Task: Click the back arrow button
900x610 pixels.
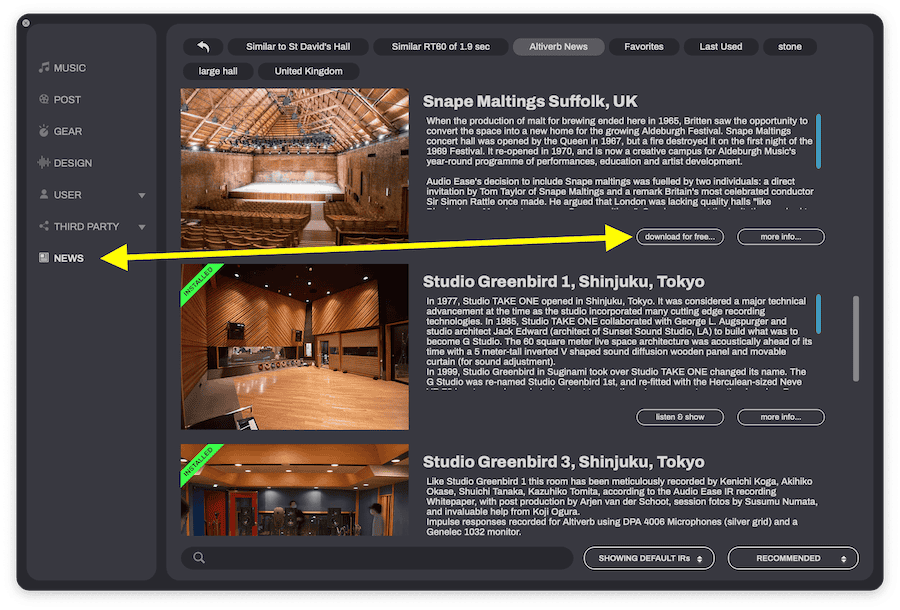Action: pyautogui.click(x=204, y=46)
